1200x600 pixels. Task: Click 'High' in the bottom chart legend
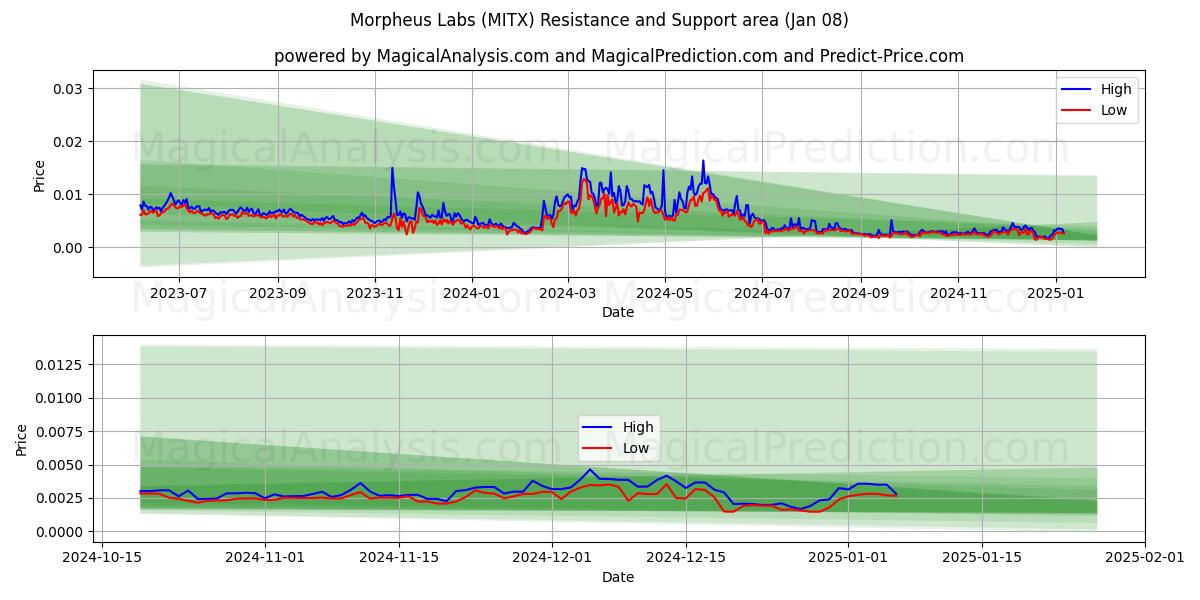tap(638, 428)
